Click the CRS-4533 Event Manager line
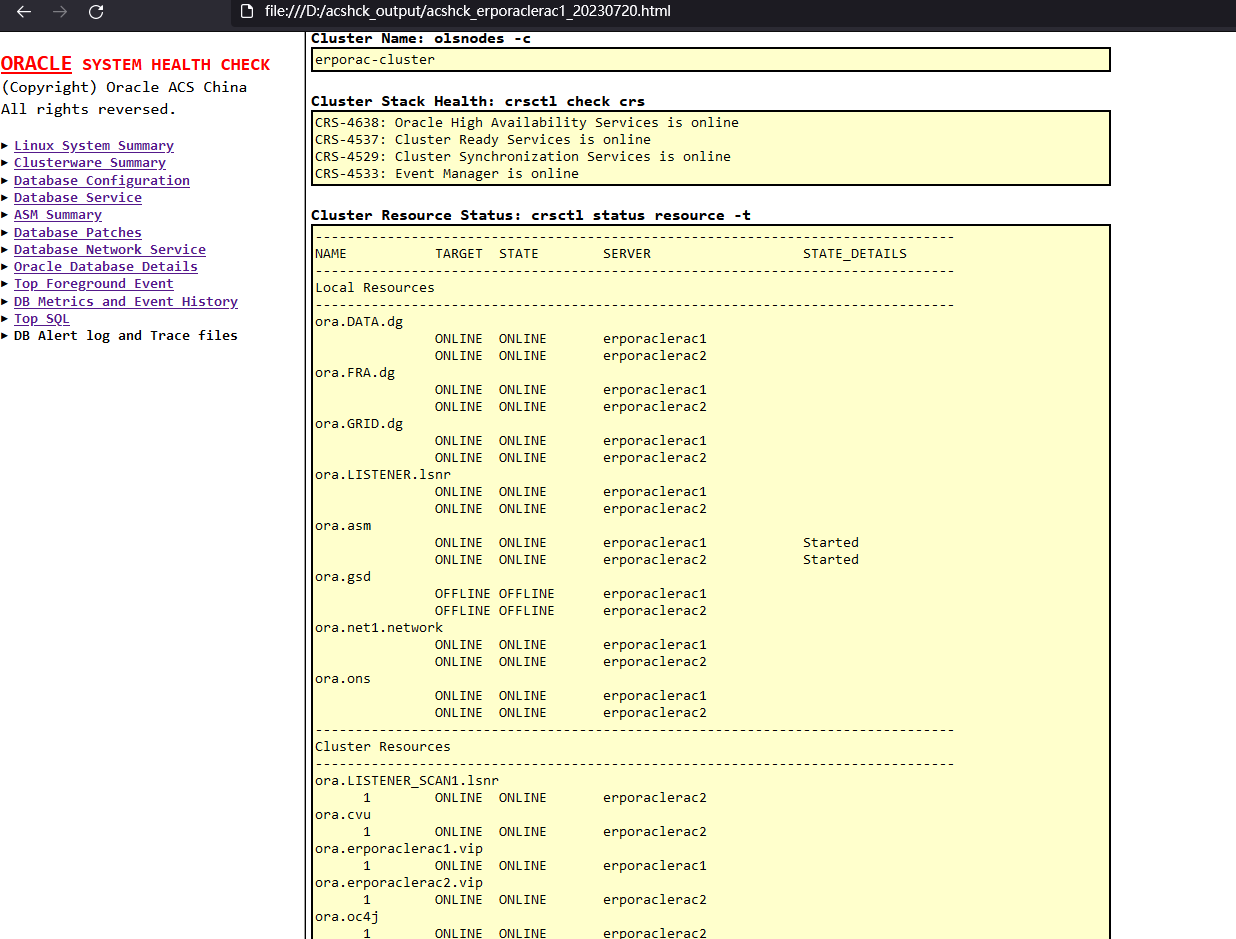1236x939 pixels. [447, 174]
